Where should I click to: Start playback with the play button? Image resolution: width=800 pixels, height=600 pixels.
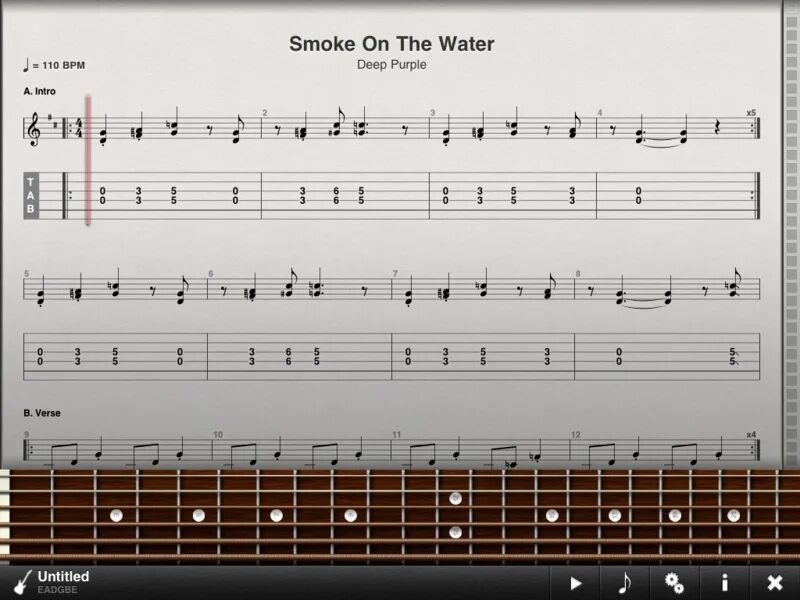576,583
